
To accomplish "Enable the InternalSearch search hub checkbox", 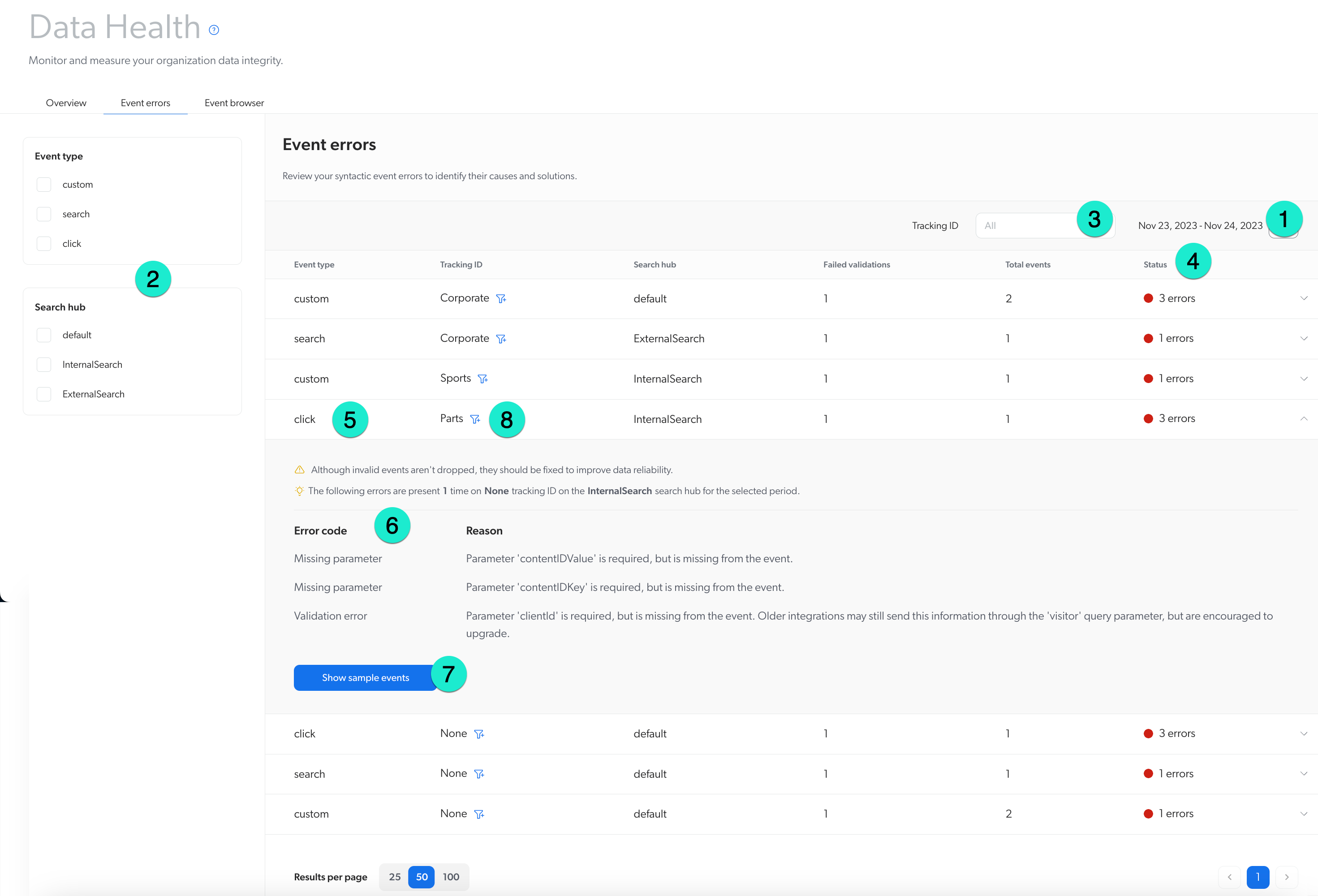I will [44, 363].
